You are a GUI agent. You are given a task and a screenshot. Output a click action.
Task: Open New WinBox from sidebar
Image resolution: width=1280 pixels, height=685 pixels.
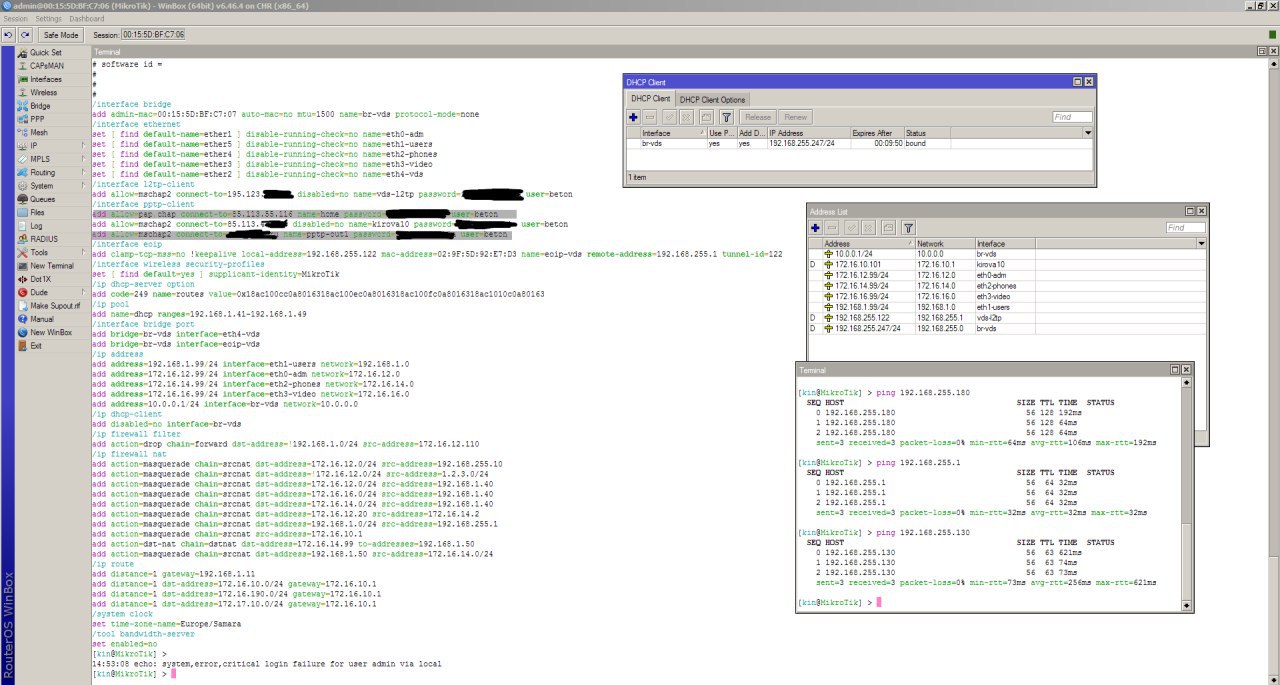50,332
